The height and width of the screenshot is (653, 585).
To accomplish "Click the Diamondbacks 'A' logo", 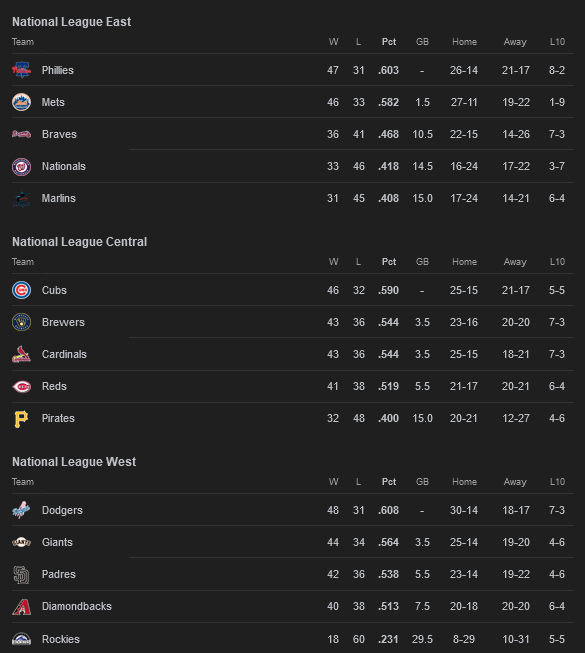I will 21,607.
